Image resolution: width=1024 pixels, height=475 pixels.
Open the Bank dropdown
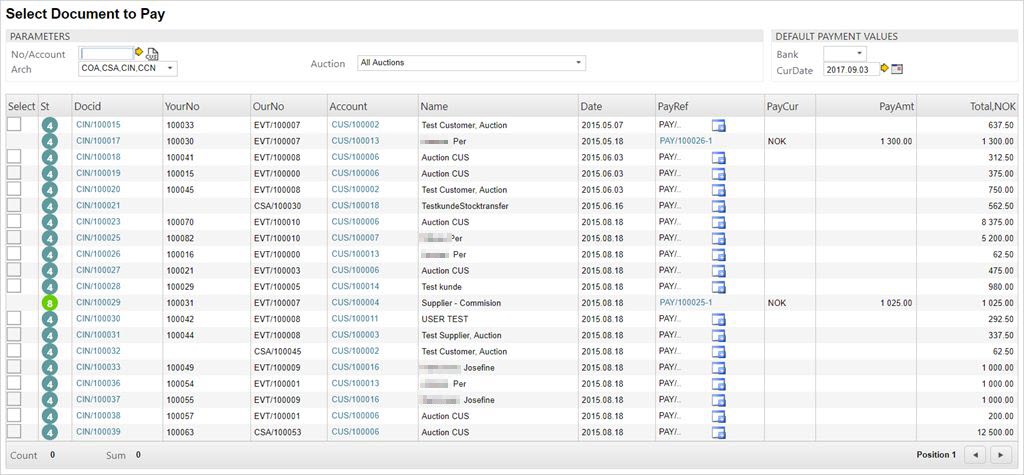(859, 53)
